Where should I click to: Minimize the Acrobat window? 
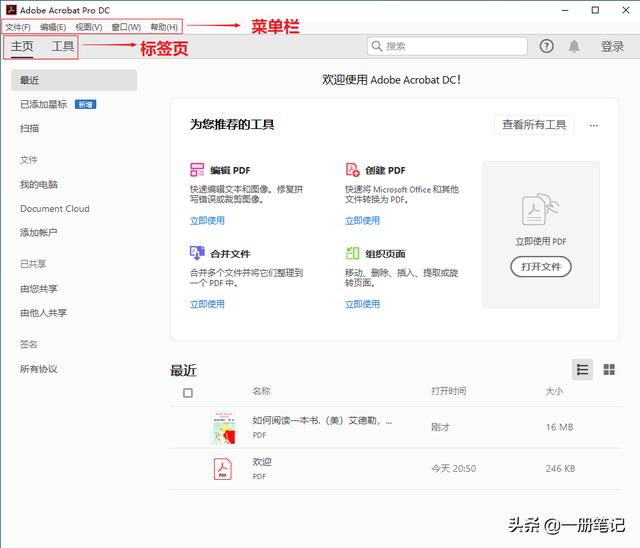coord(565,10)
